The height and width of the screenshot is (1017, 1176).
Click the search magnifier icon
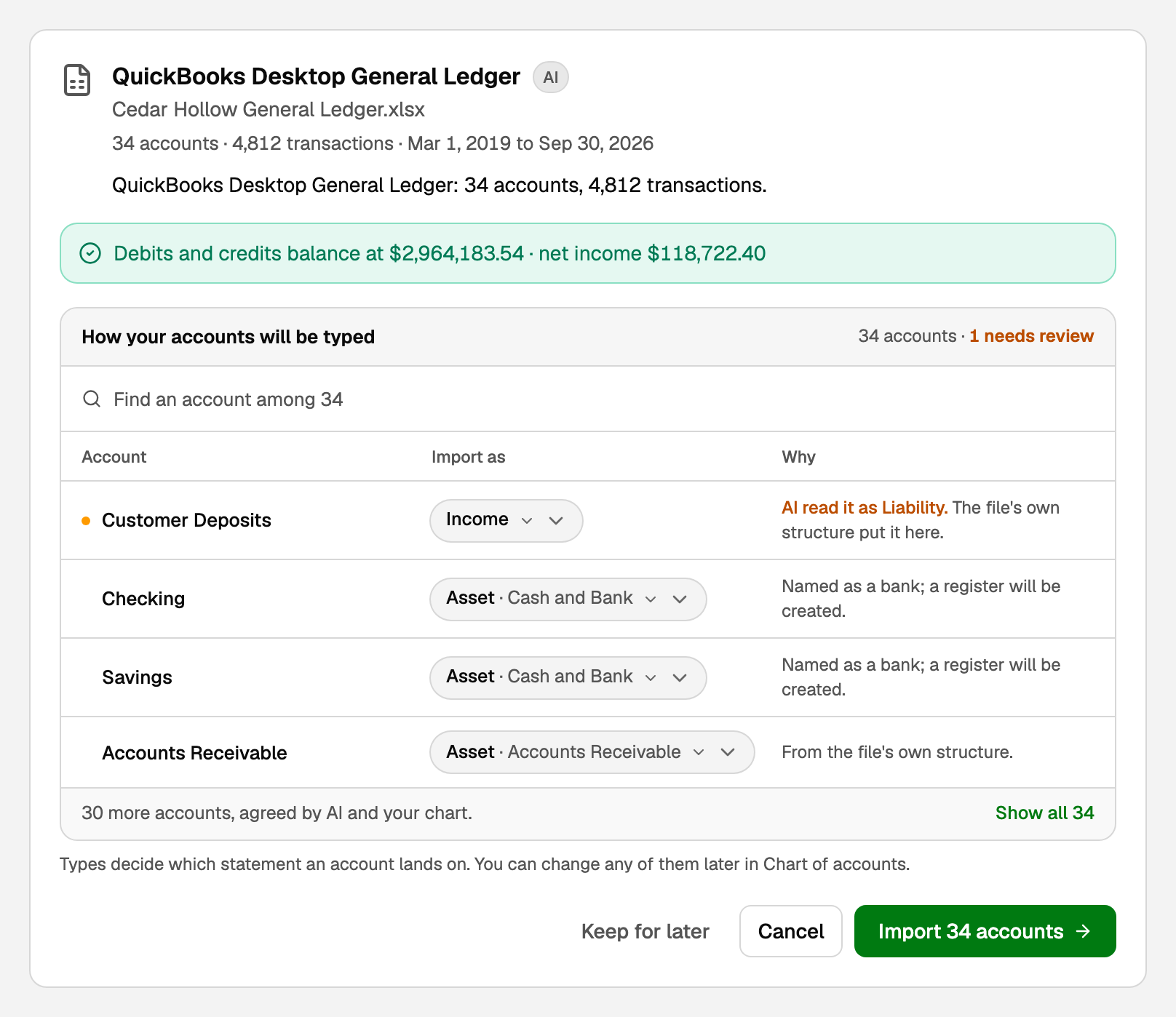[x=92, y=399]
